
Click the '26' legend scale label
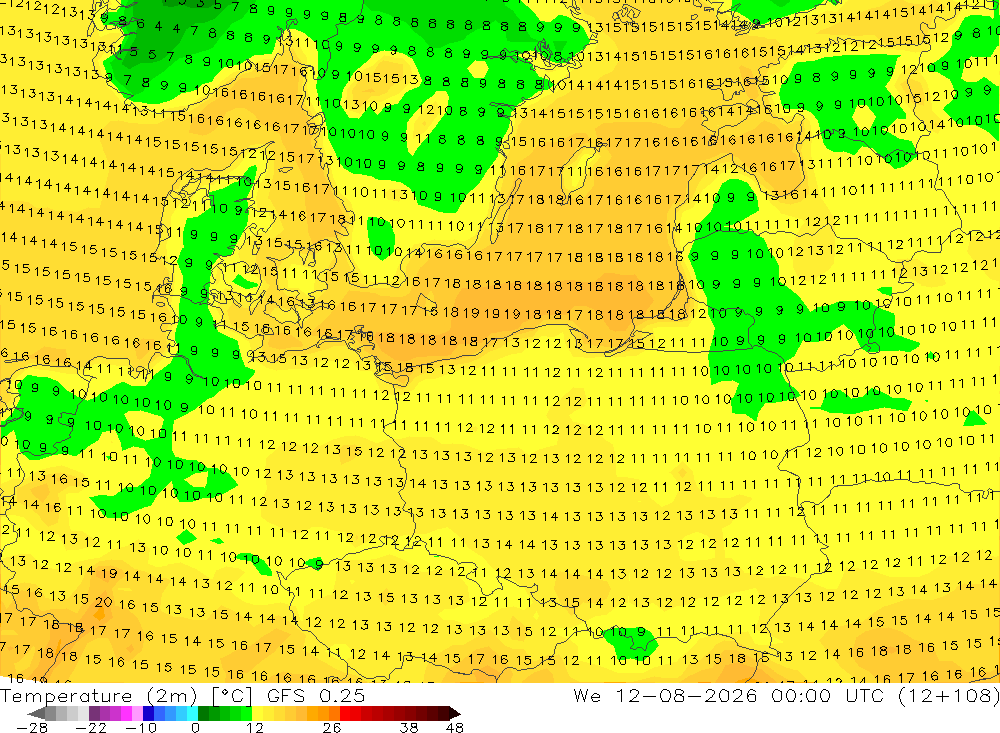pos(332,727)
